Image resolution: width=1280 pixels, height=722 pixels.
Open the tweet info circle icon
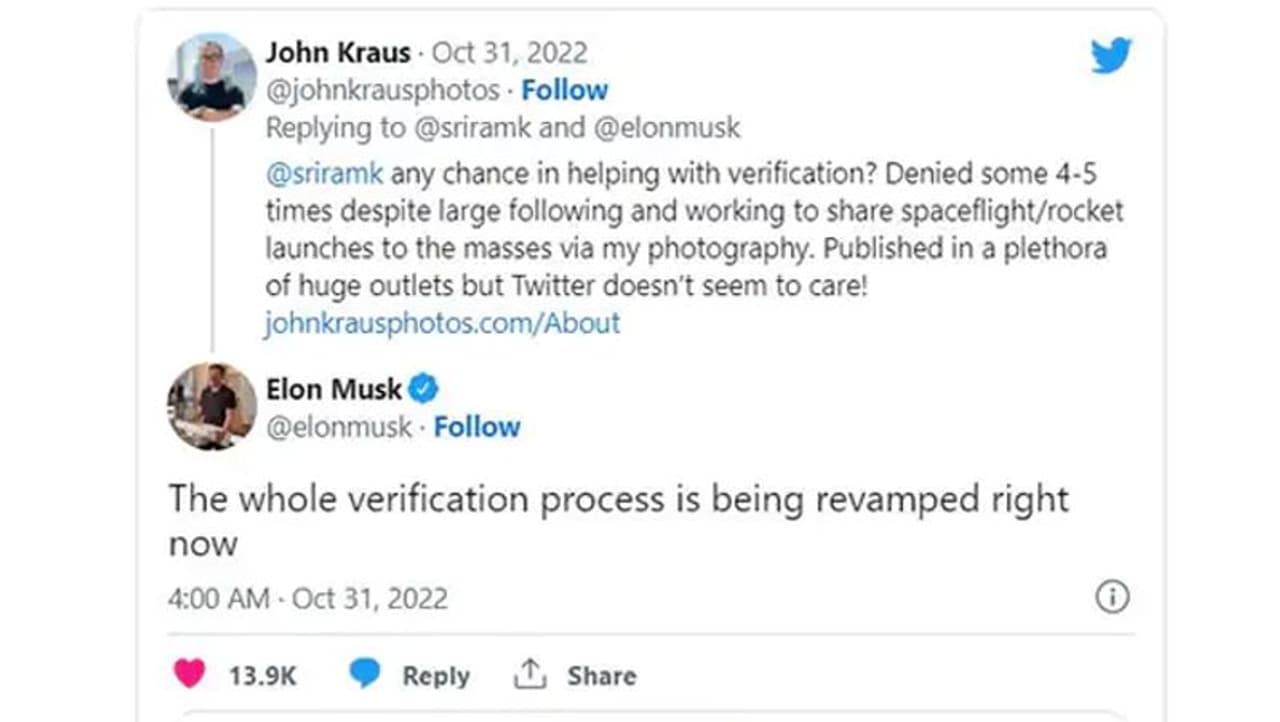click(1112, 597)
